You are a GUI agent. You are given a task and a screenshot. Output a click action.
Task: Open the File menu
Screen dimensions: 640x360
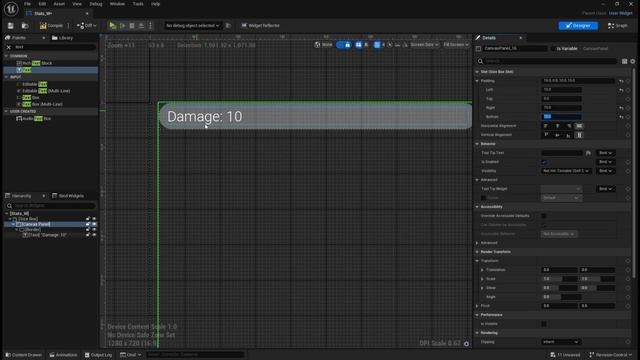click(27, 4)
